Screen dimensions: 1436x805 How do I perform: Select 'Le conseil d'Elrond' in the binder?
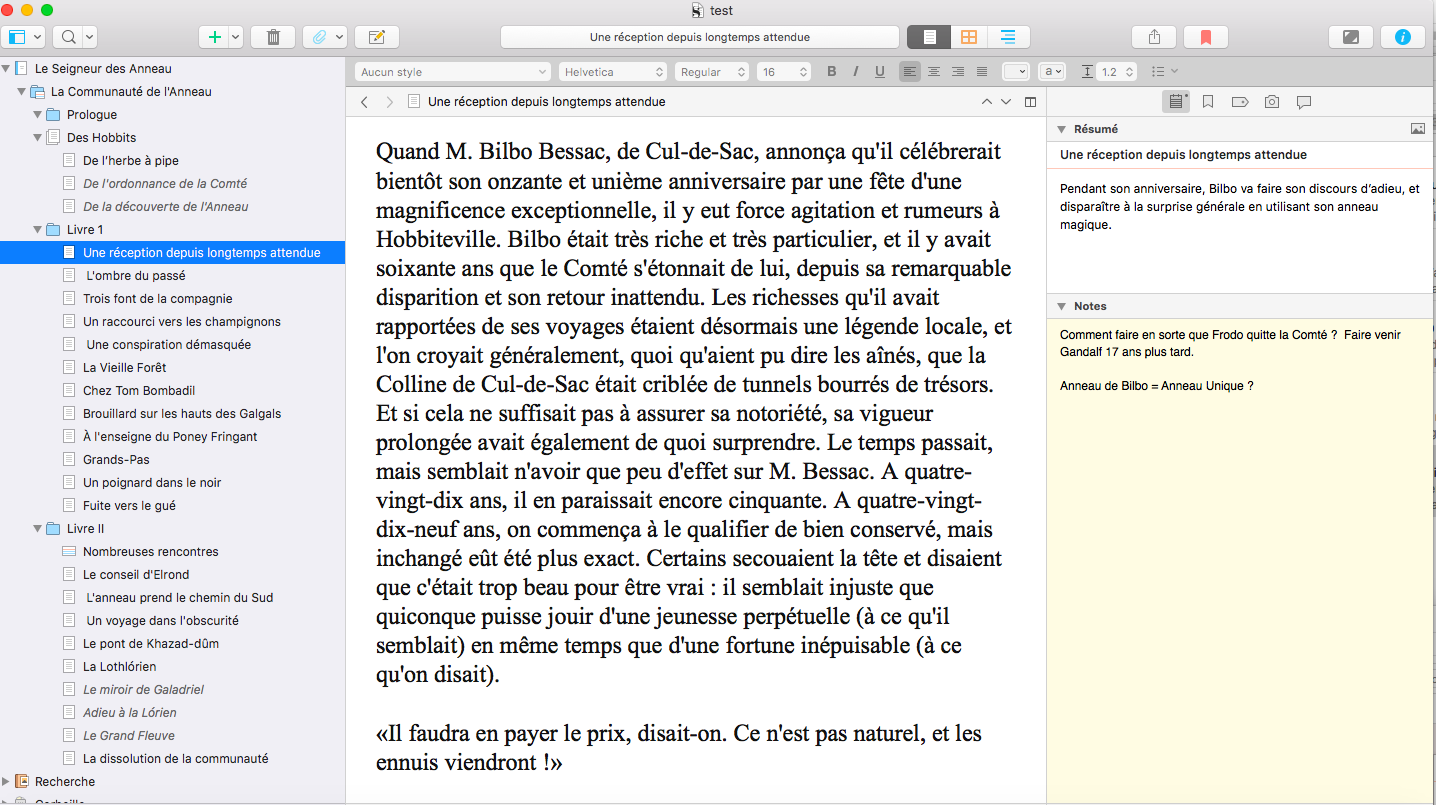(x=136, y=575)
